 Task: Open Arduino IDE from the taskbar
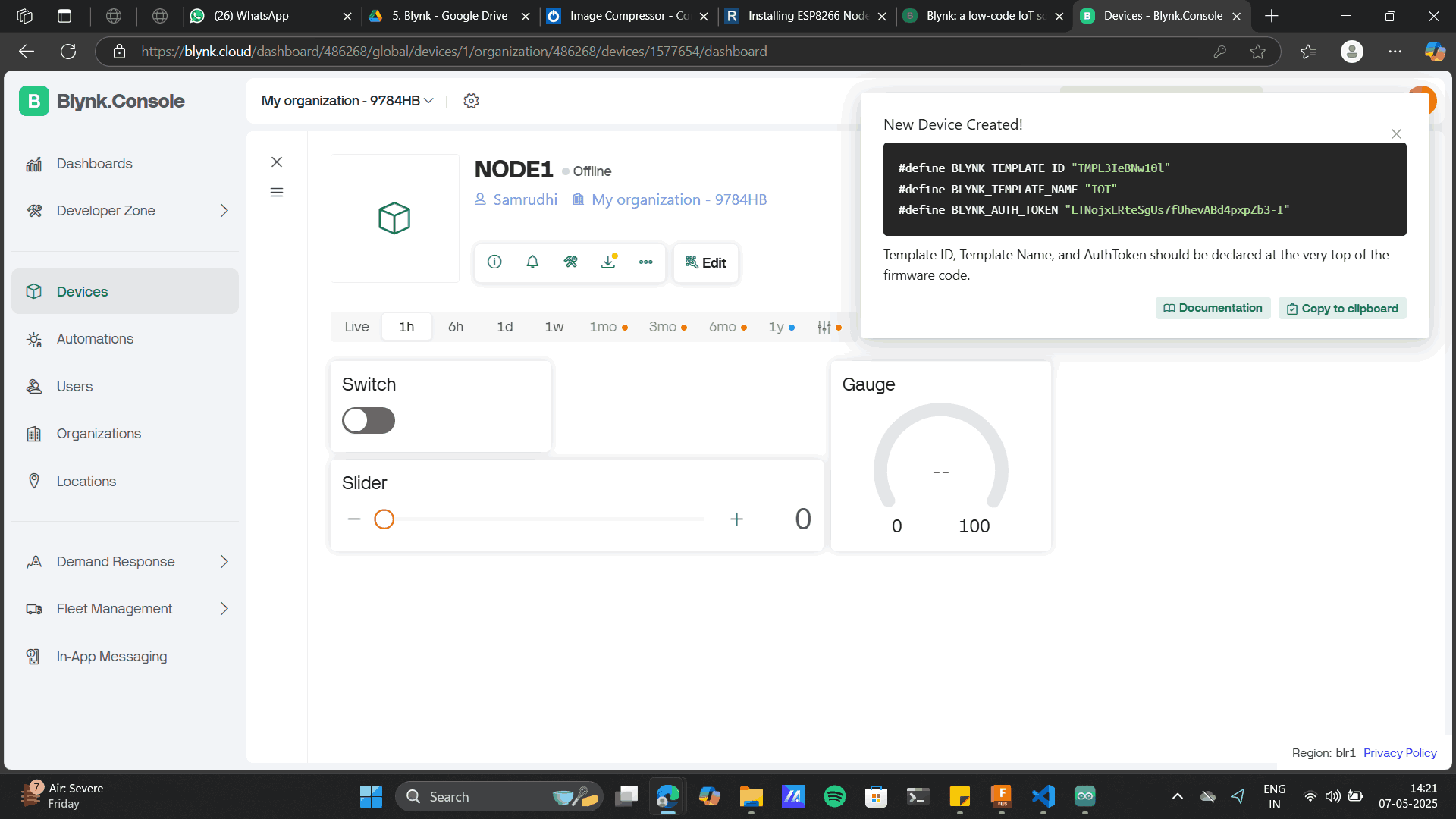point(1085,797)
